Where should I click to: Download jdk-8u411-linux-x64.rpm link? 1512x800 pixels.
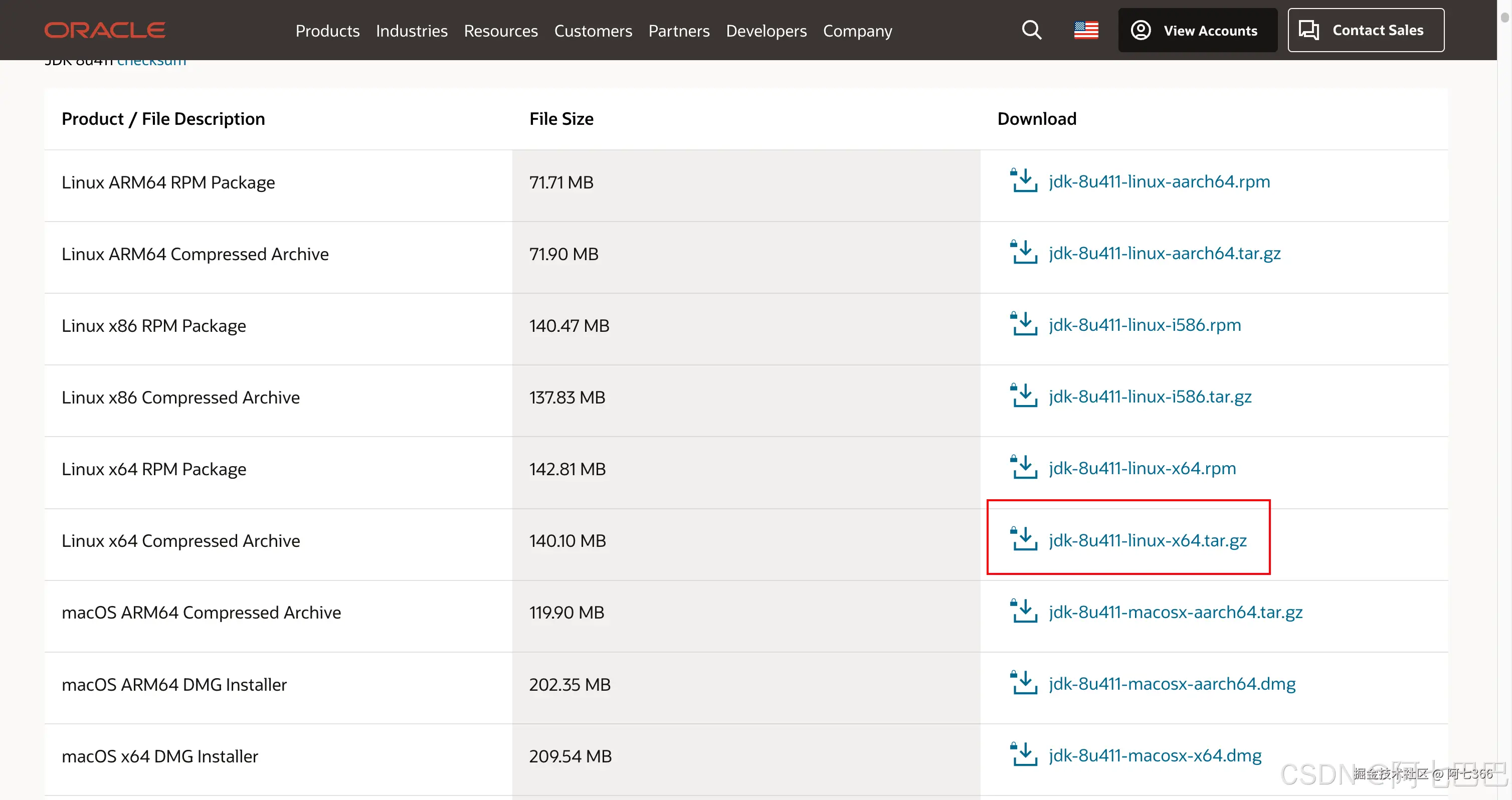tap(1142, 468)
